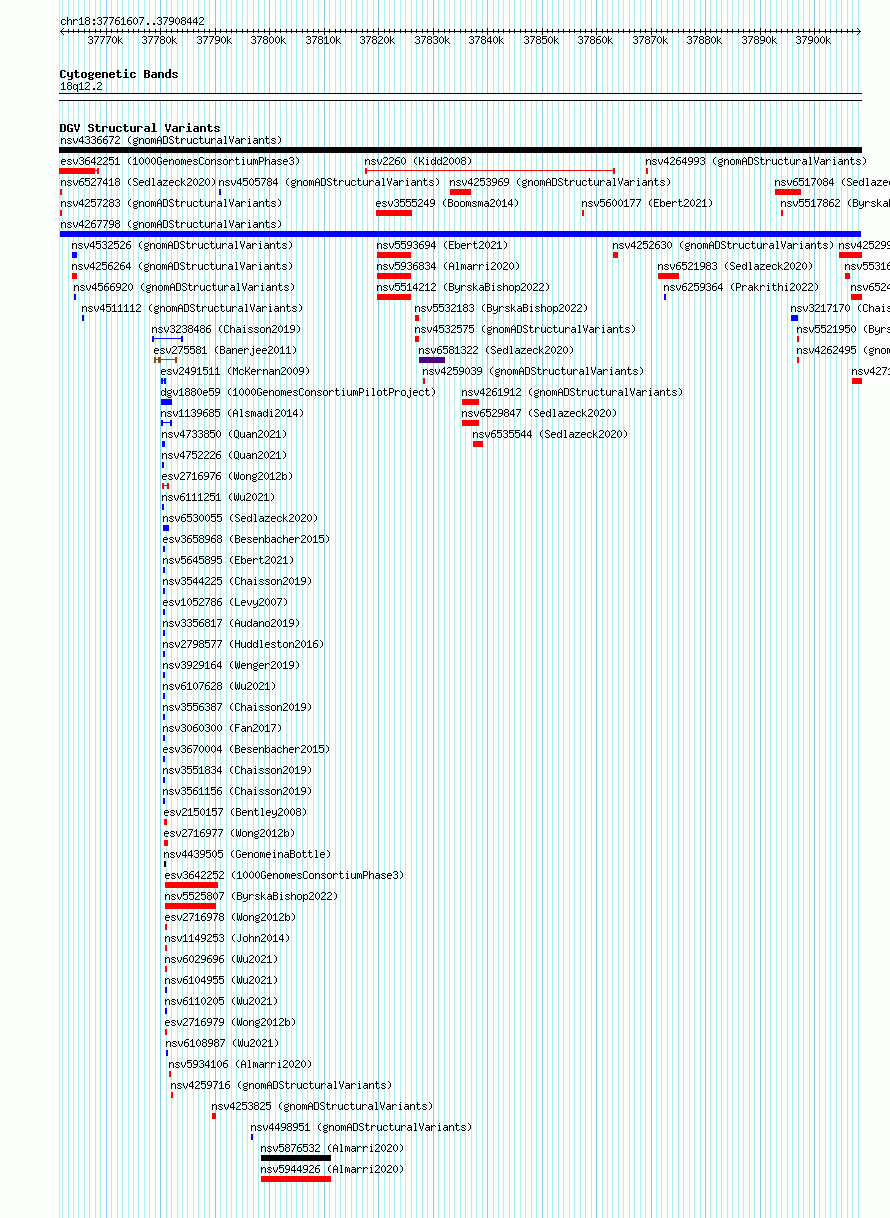
Task: Click nsv6259364 (Prakrithi2022) label
Action: point(741,287)
